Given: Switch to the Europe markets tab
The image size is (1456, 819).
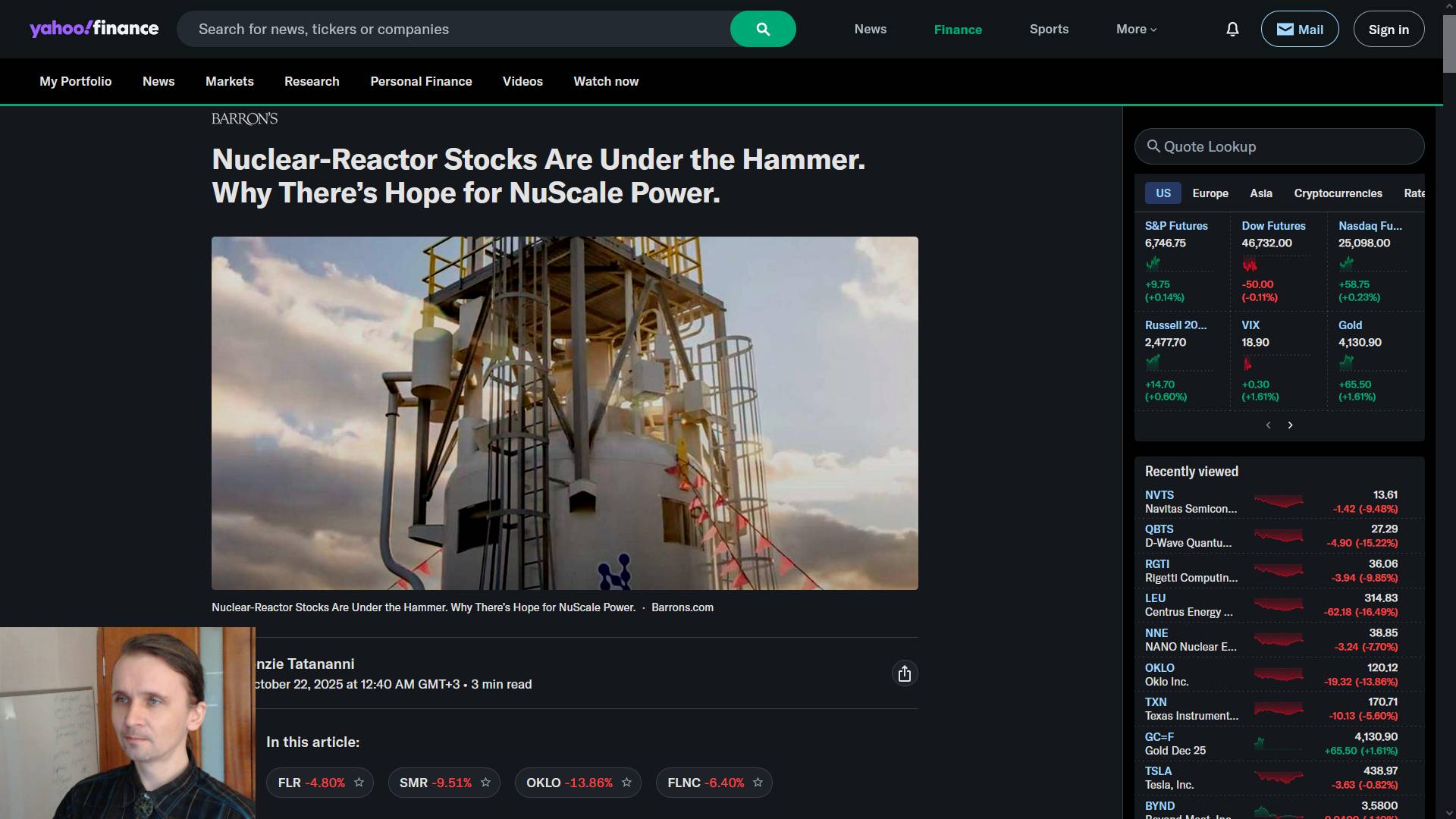Looking at the screenshot, I should (1210, 193).
